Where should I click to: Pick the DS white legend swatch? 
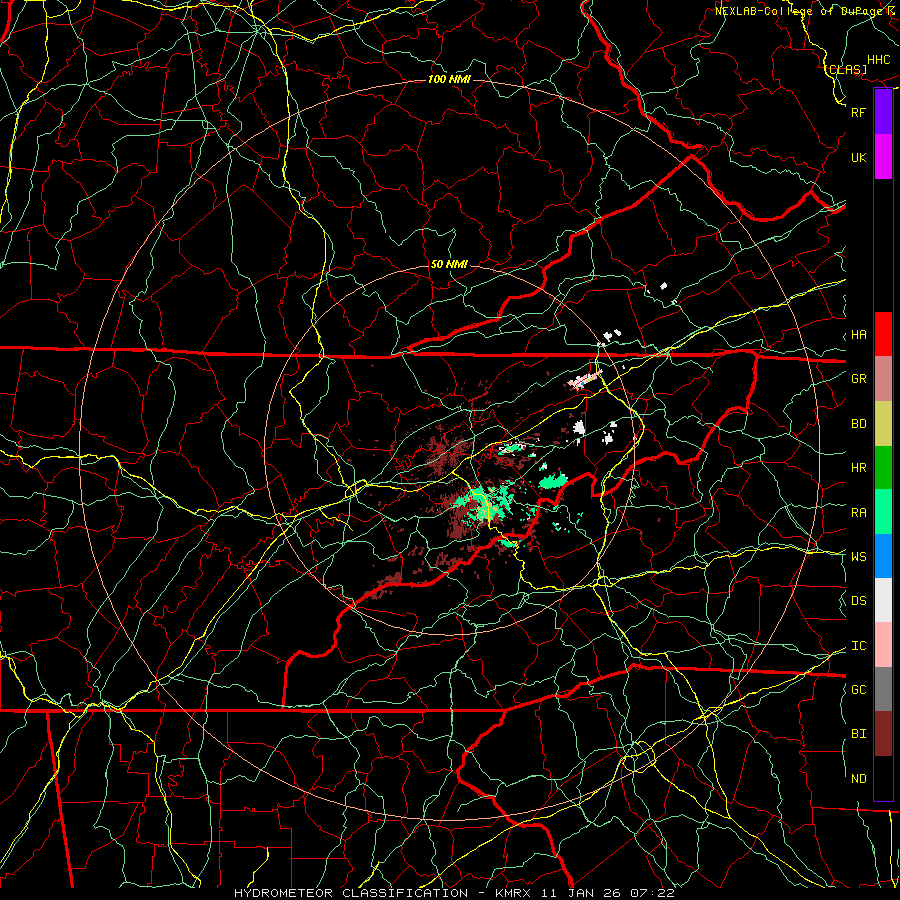pos(883,600)
